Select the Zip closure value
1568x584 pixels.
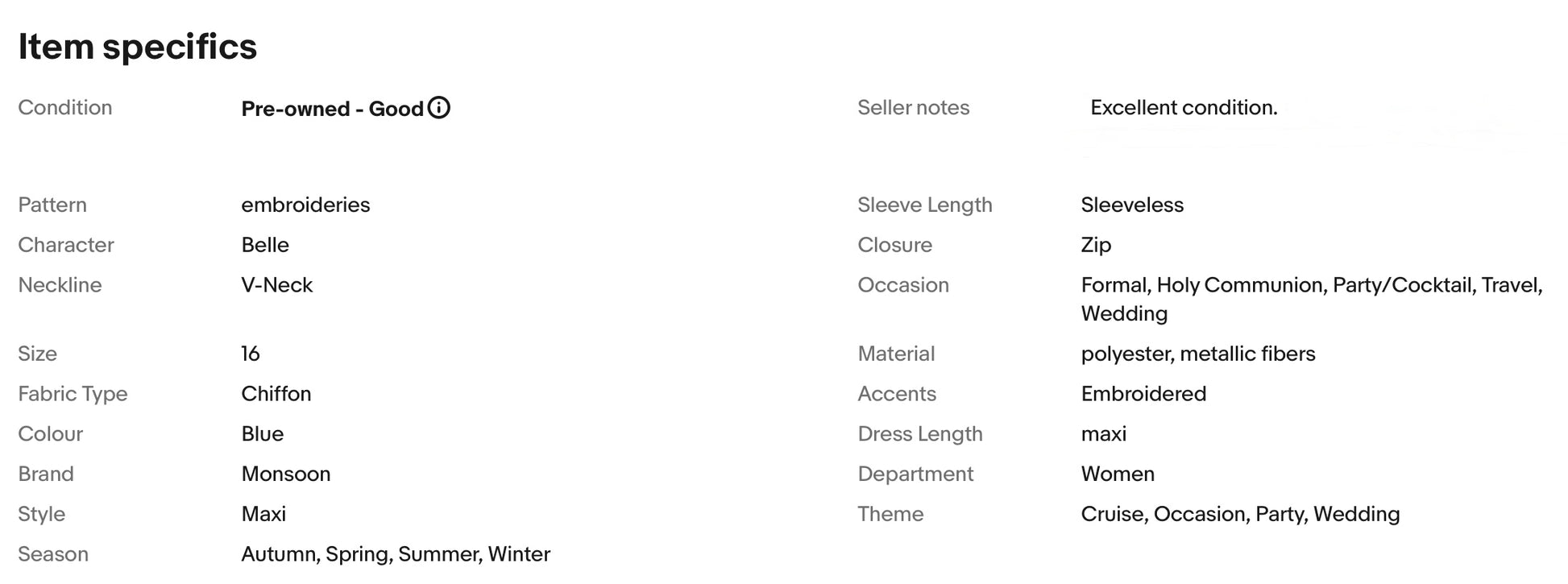click(x=1096, y=245)
